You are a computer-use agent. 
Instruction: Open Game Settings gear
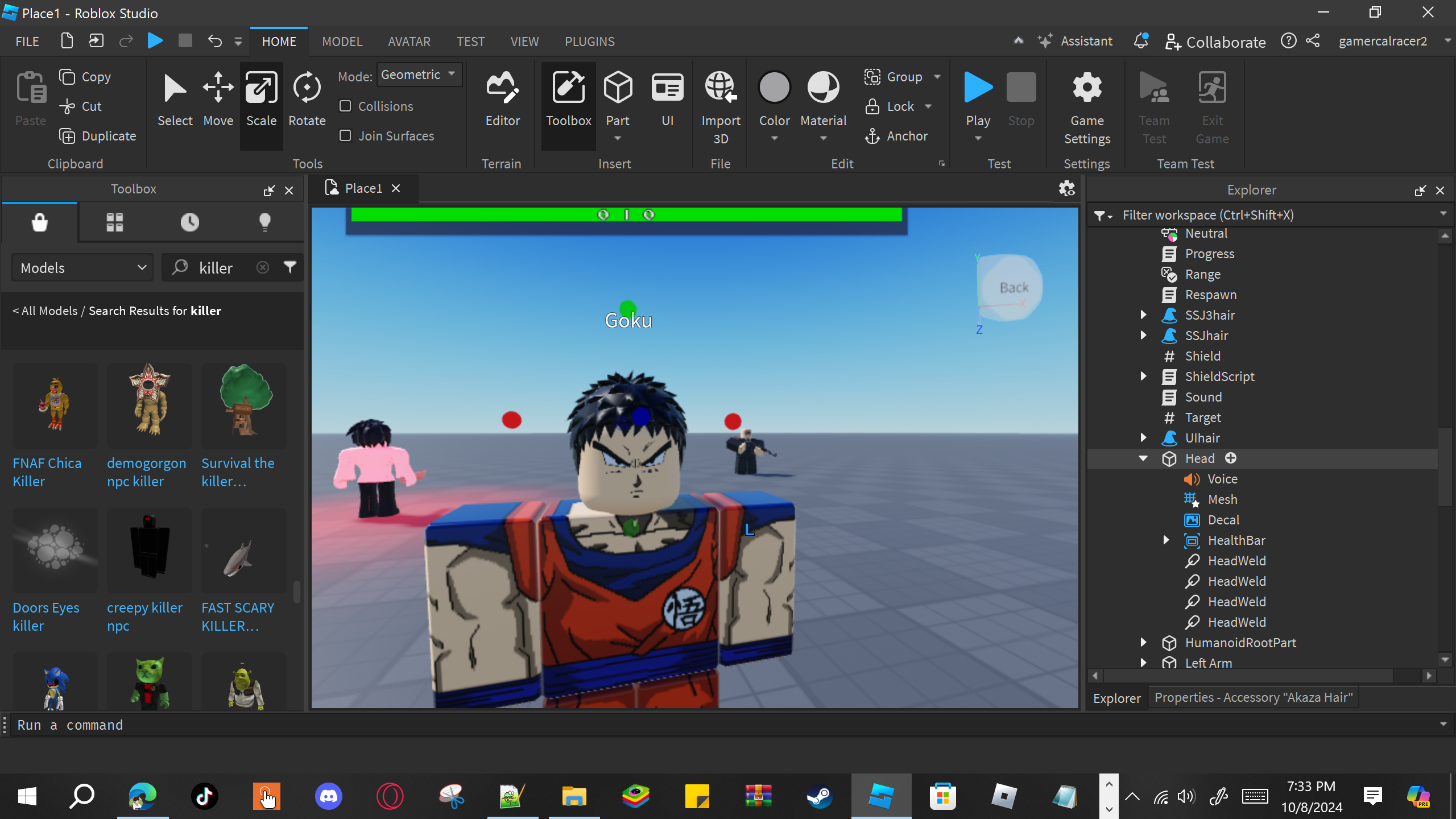point(1087,88)
